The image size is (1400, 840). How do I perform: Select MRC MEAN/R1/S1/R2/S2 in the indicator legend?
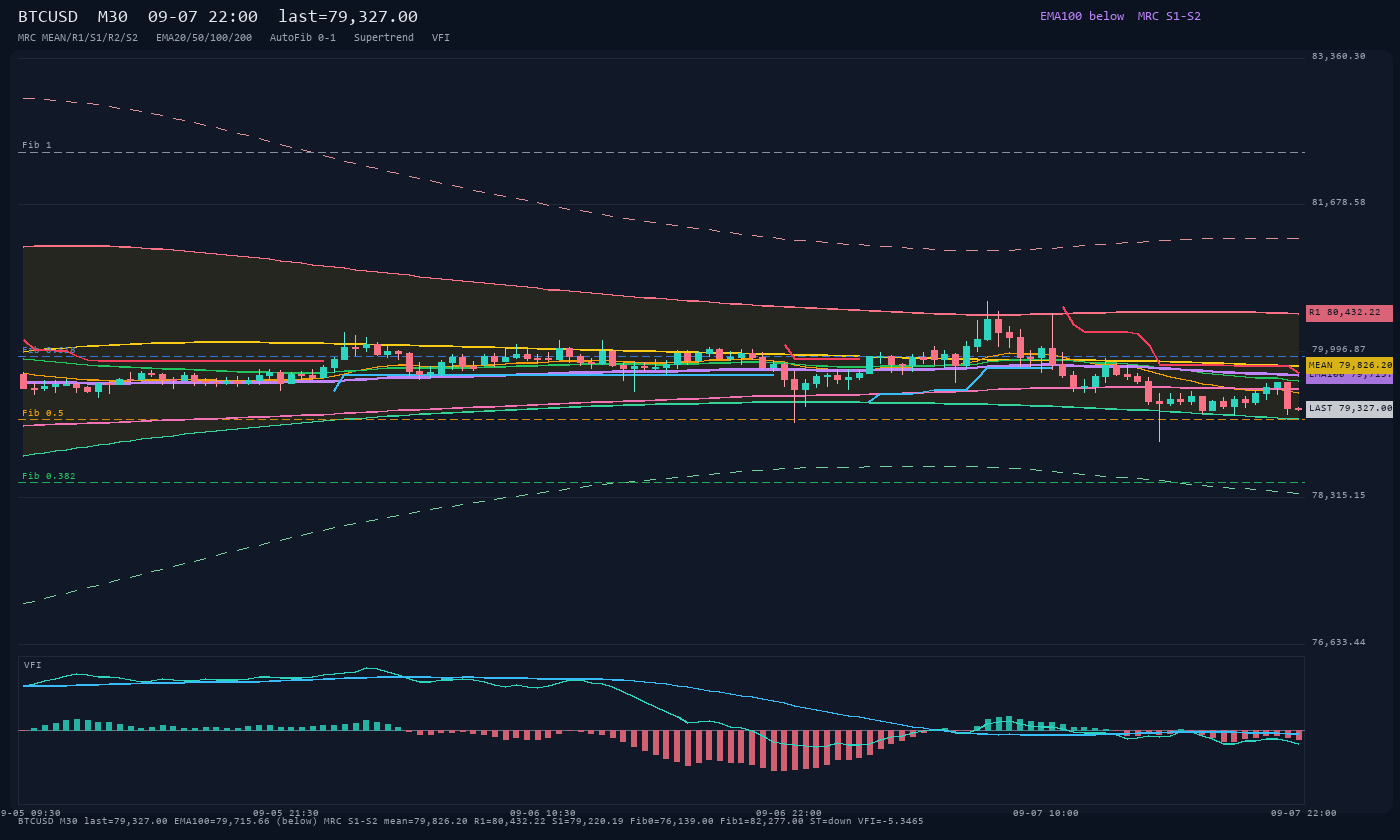78,38
